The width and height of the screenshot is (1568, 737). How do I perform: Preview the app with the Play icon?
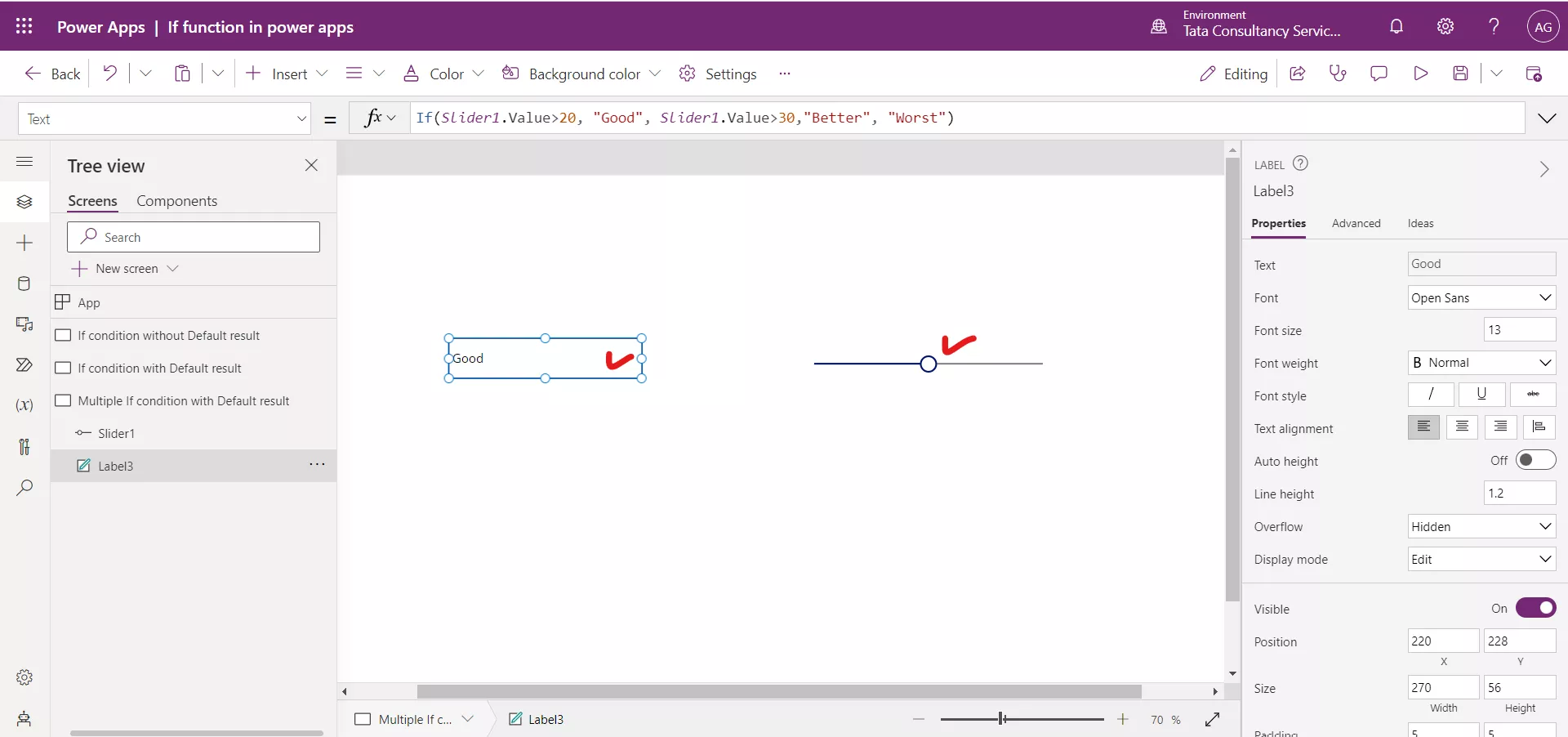1421,74
